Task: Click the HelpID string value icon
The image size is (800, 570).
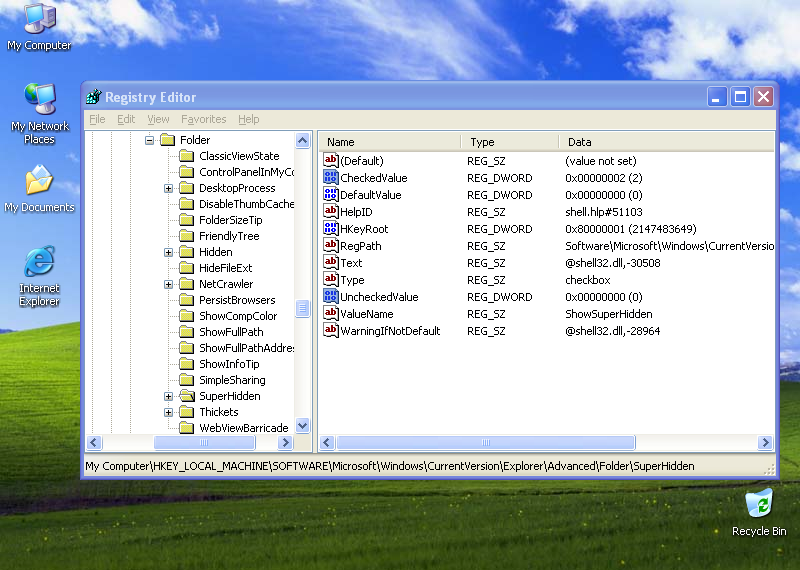Action: pyautogui.click(x=331, y=211)
